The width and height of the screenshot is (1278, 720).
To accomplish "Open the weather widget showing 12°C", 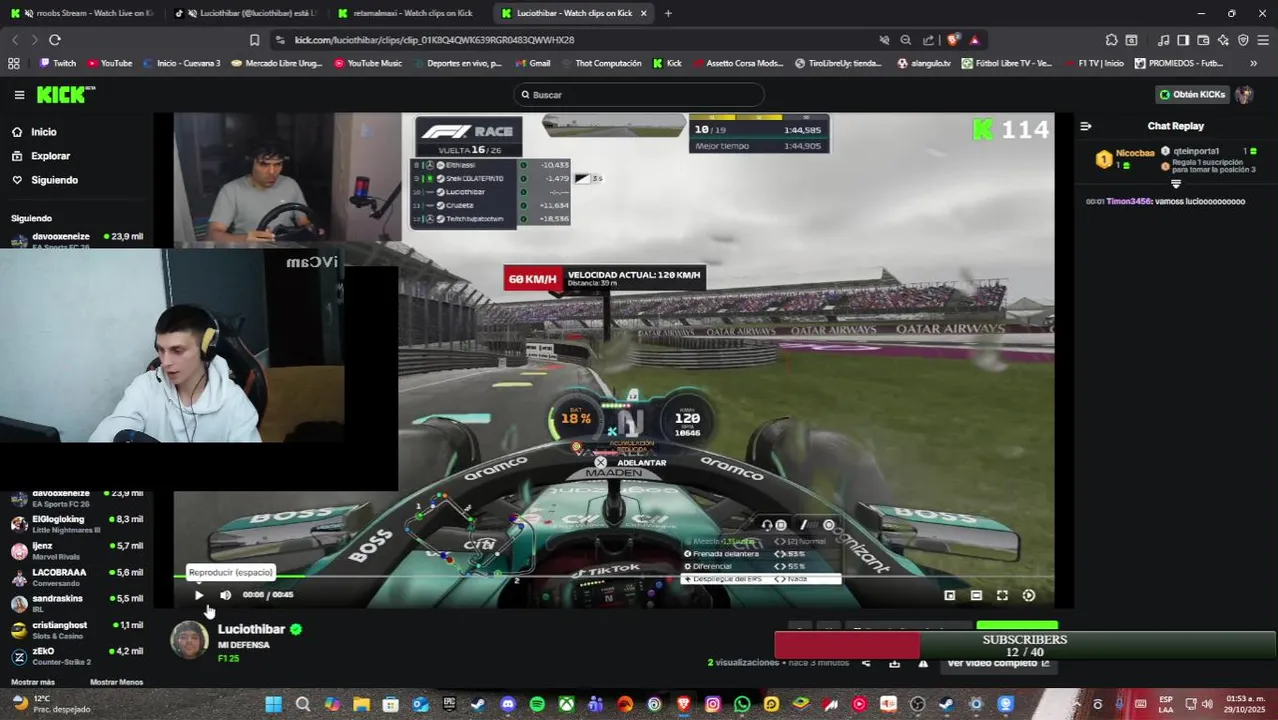I will point(50,704).
